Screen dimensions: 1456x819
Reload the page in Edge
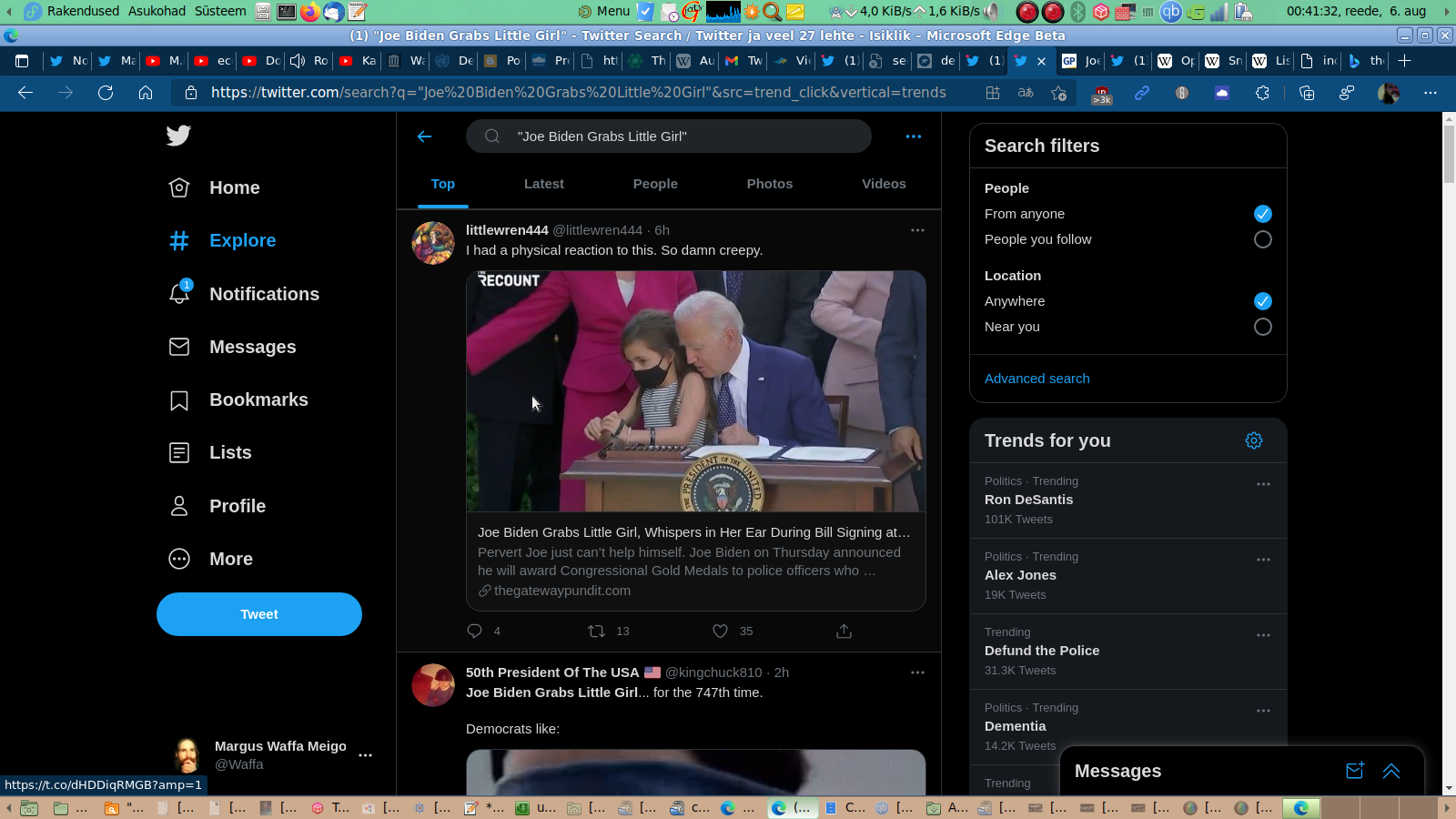pyautogui.click(x=106, y=93)
